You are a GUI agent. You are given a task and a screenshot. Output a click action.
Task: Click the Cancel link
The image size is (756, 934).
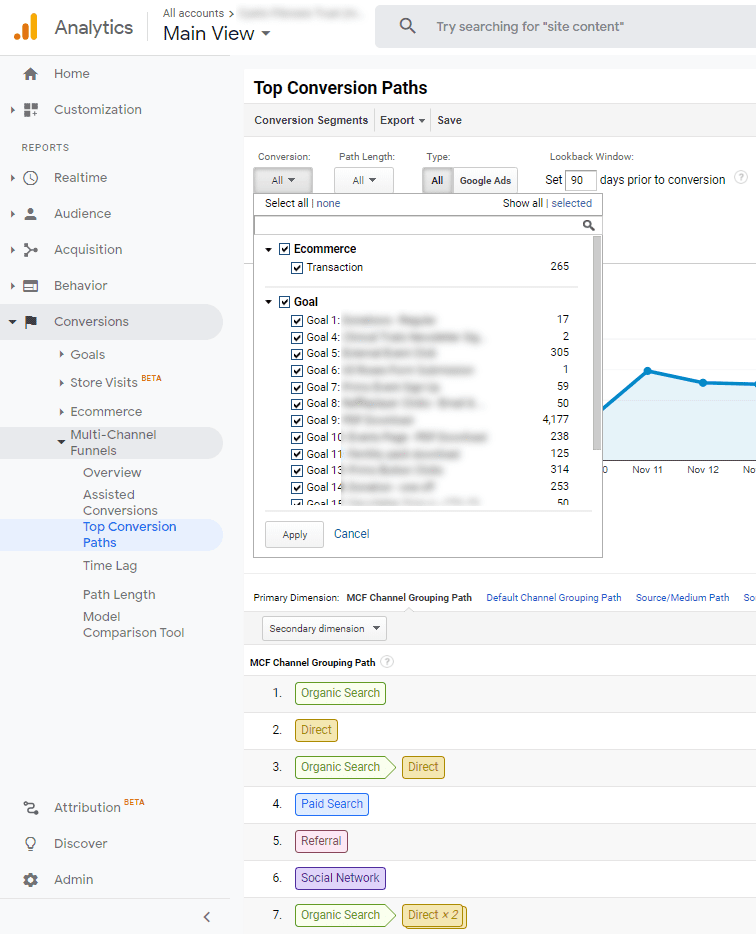point(351,534)
